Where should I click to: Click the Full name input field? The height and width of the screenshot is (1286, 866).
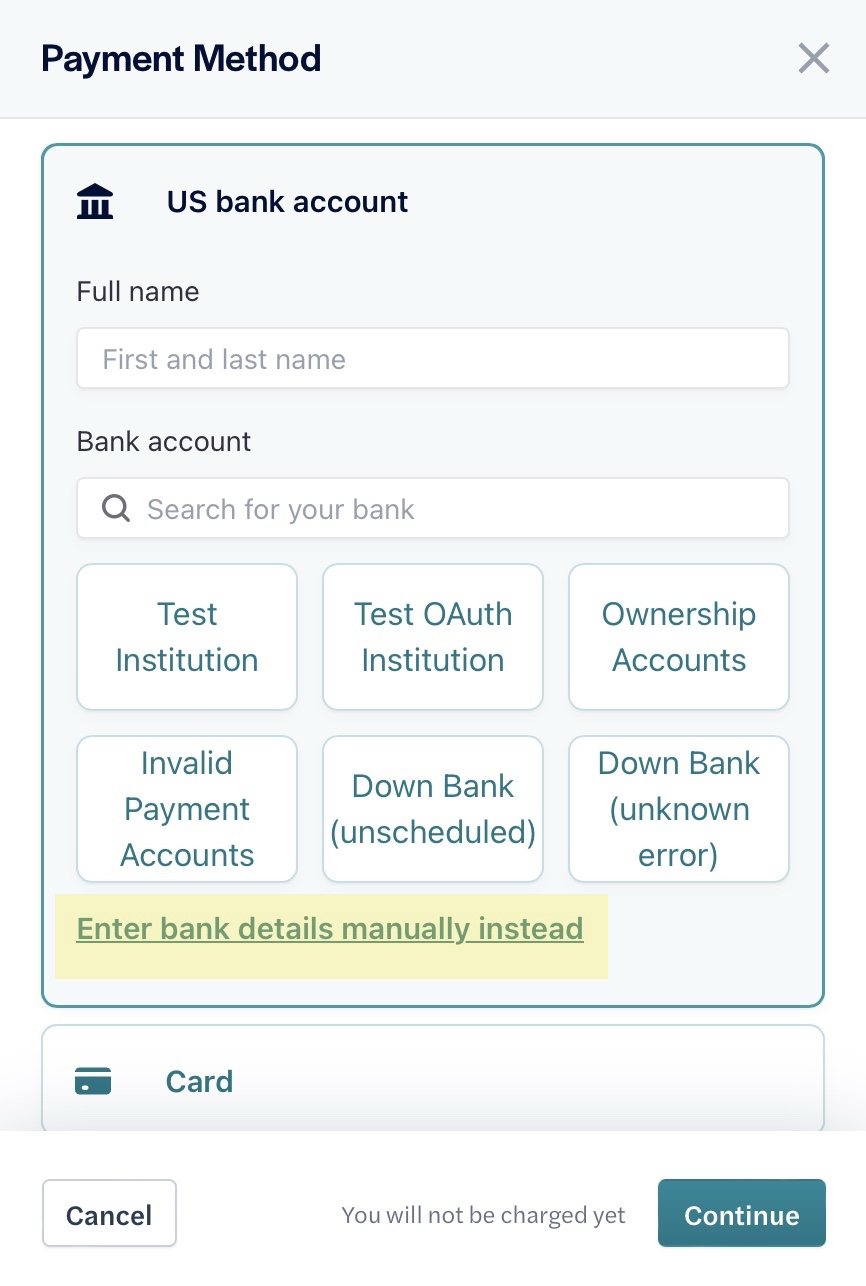432,357
